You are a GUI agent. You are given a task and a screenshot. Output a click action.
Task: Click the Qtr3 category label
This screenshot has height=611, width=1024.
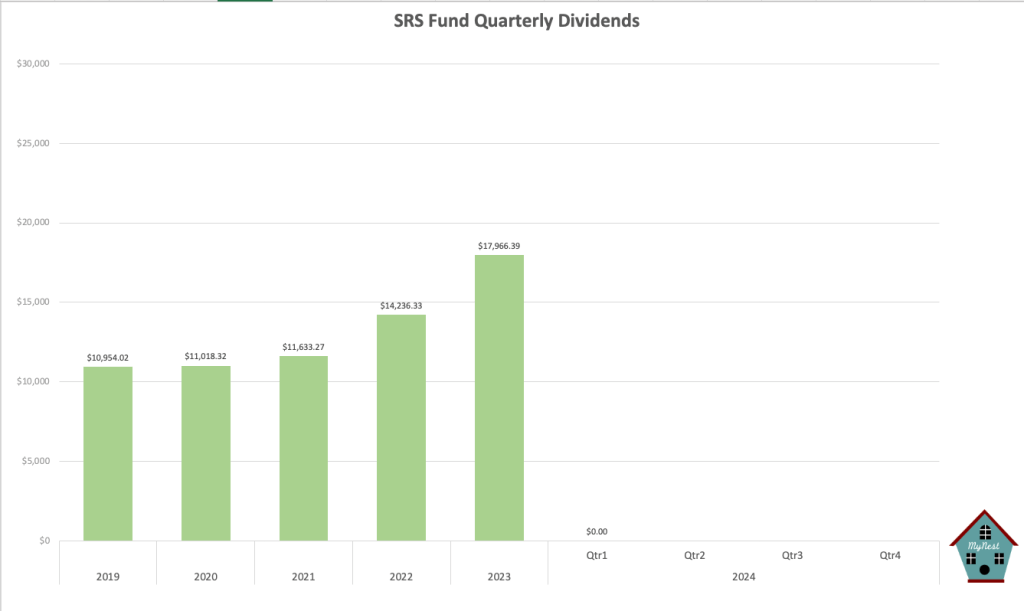coord(792,554)
